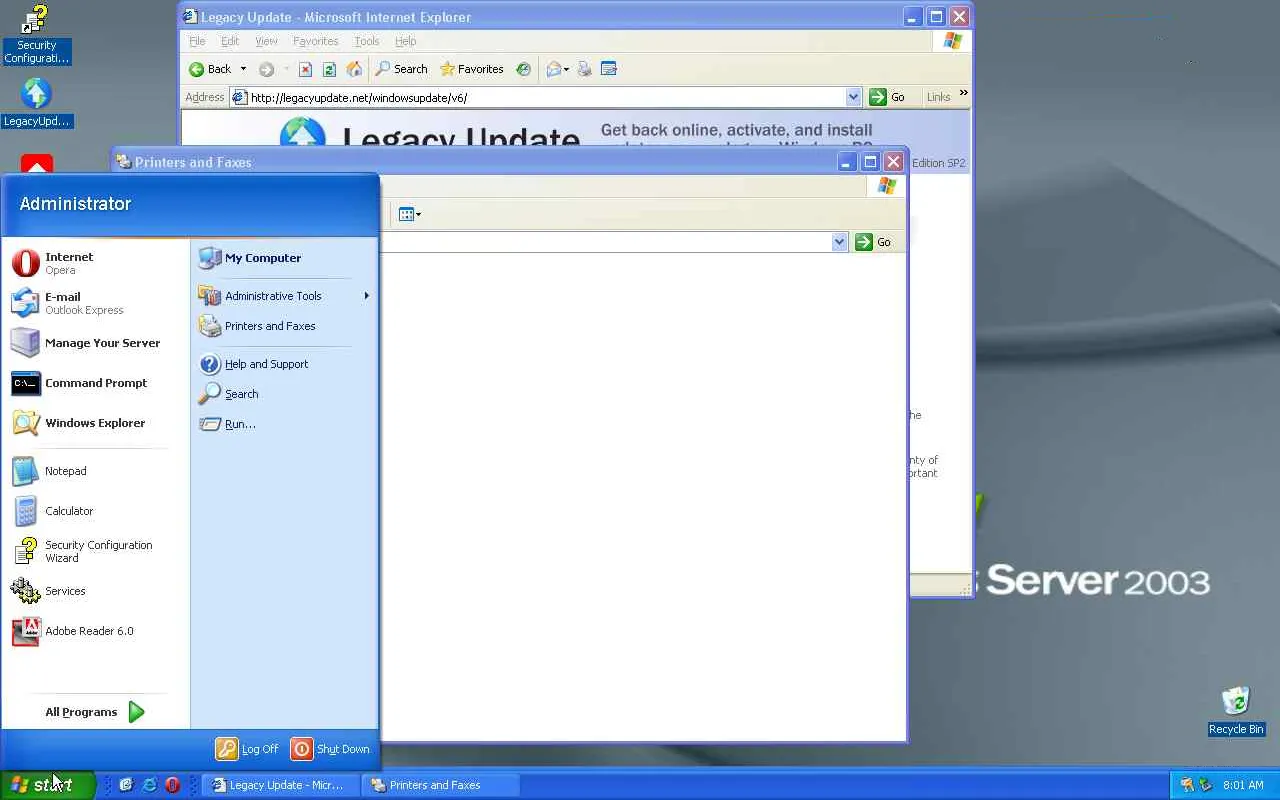Screen dimensions: 1280x800
Task: Click the Start button
Action: [x=48, y=785]
